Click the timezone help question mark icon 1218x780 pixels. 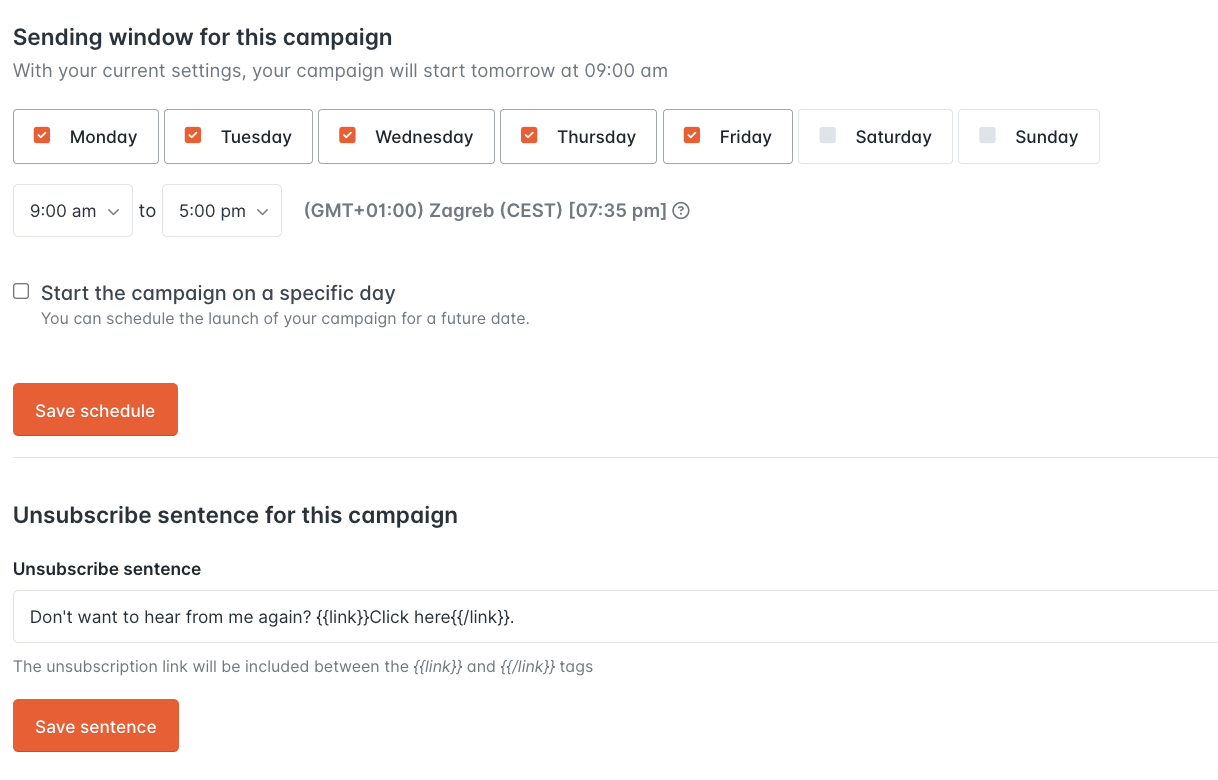[681, 210]
